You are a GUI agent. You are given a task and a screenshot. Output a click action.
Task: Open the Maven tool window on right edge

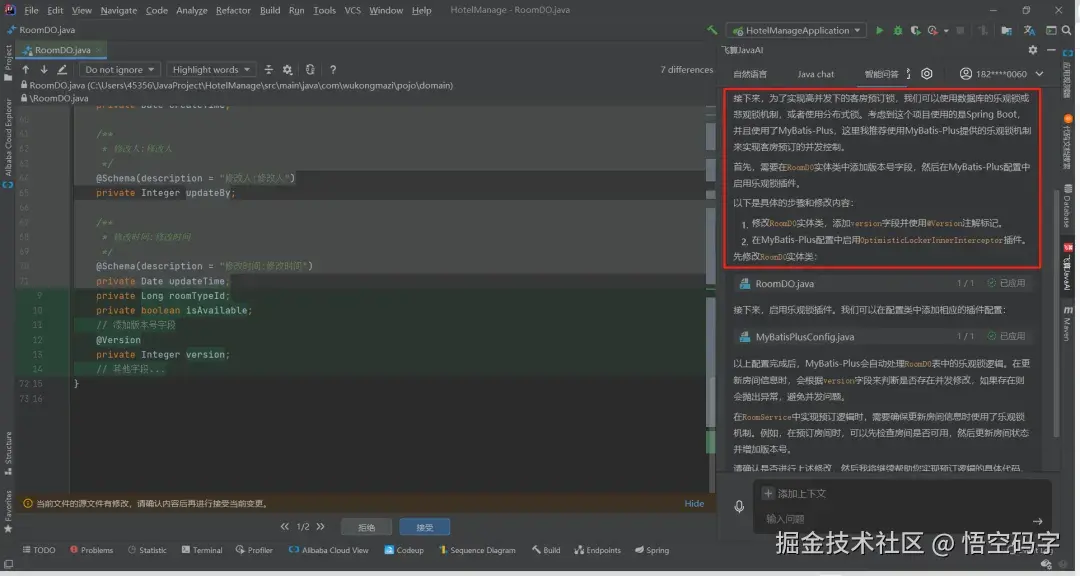tap(1068, 323)
